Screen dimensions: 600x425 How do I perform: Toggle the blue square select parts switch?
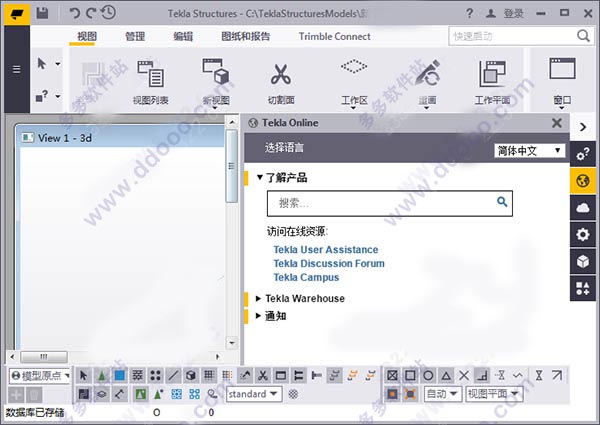(x=119, y=376)
